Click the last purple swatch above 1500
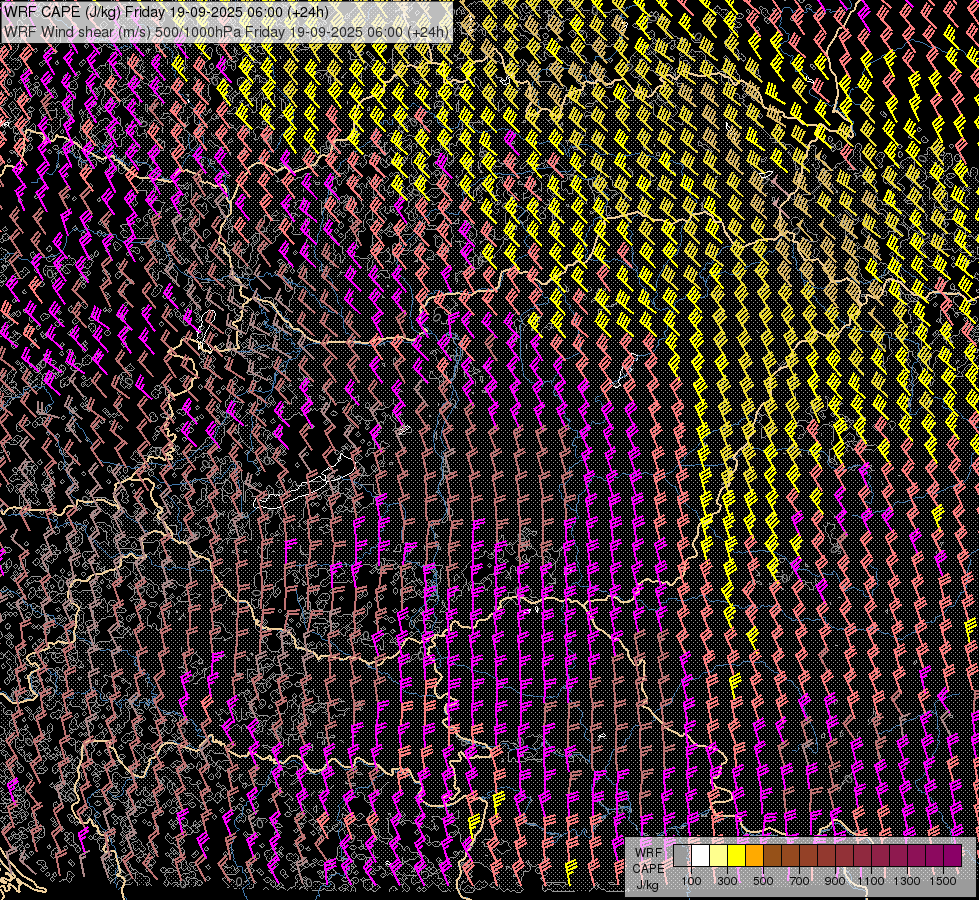This screenshot has width=979, height=900. tap(952, 856)
